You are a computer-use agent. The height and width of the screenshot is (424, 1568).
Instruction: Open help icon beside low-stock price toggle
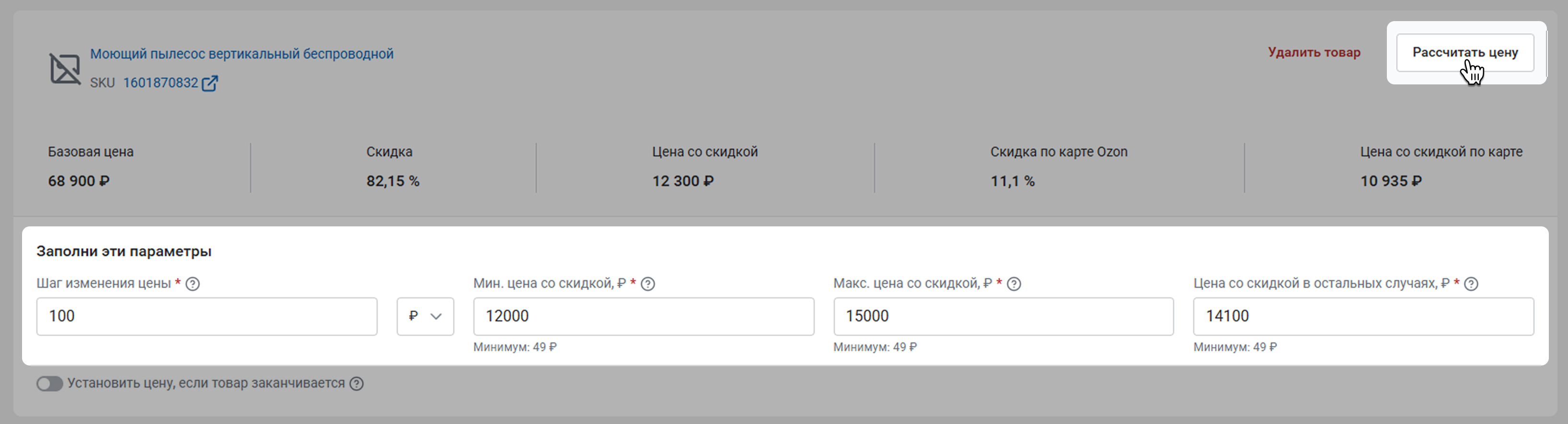click(x=357, y=384)
